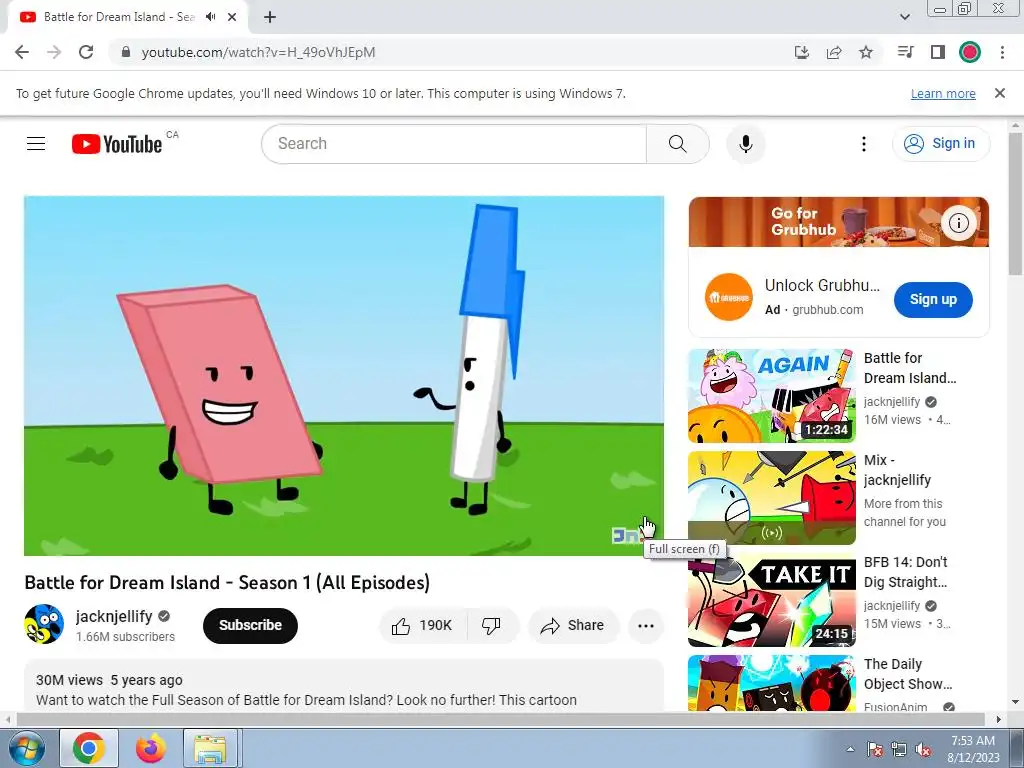1024x768 pixels.
Task: Open the Mix - jacknjellify thumbnail
Action: 771,498
